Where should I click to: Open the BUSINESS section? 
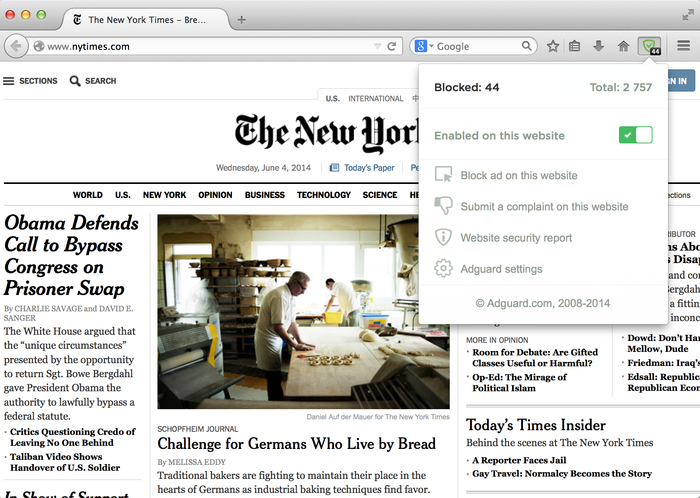coord(265,195)
